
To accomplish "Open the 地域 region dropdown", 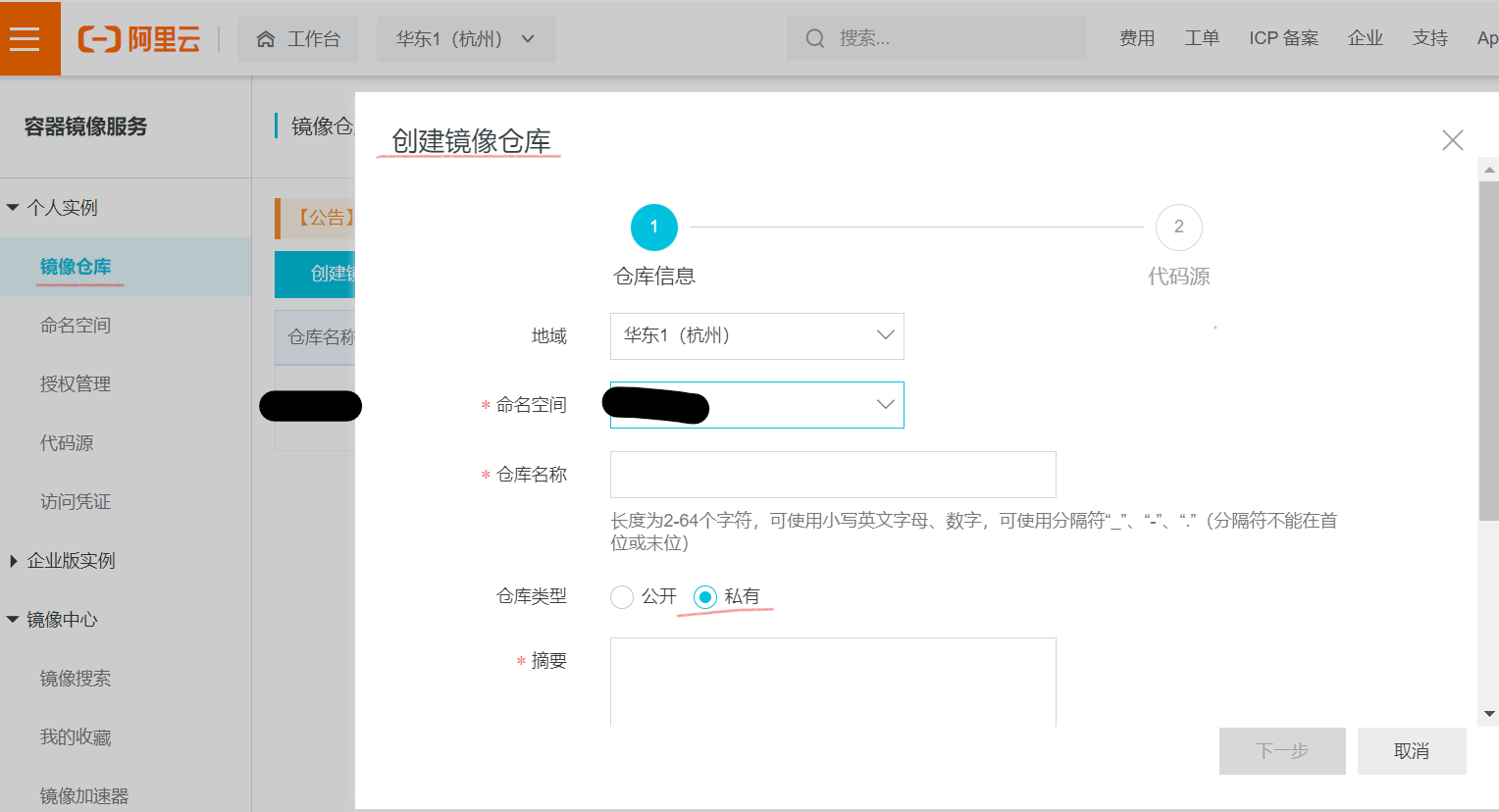I will pyautogui.click(x=756, y=336).
